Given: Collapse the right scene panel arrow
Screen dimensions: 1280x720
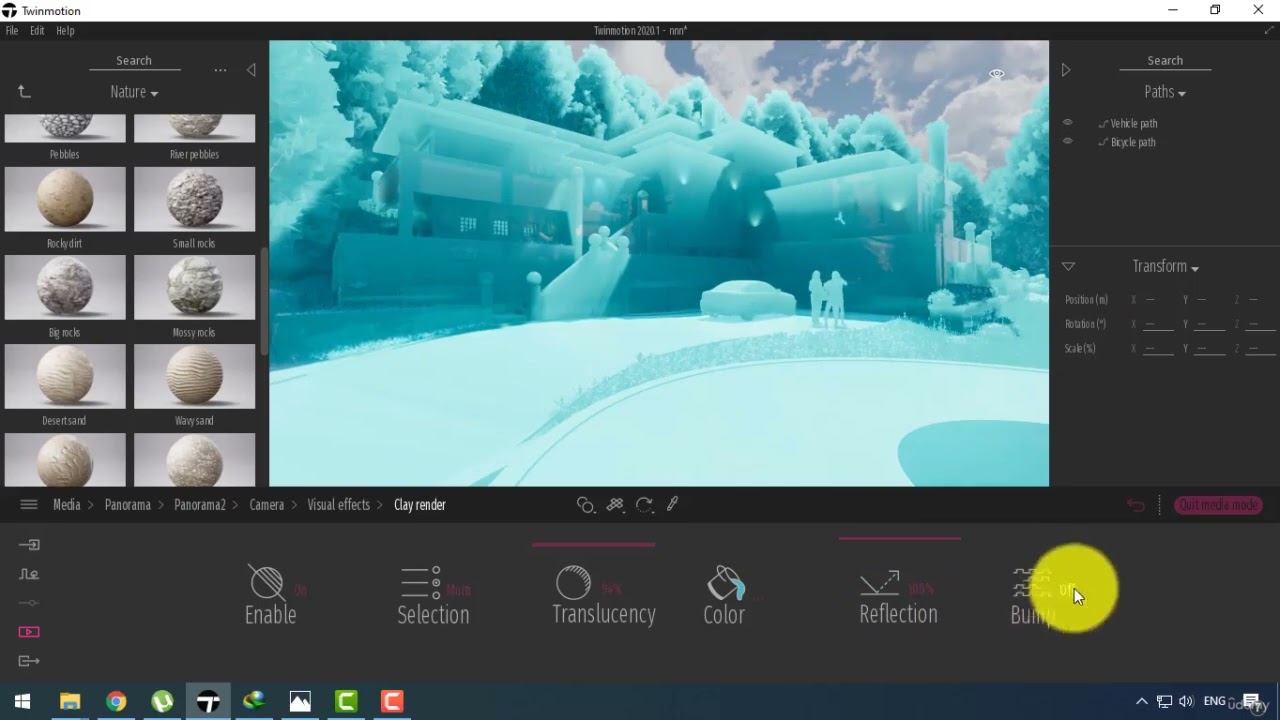Looking at the screenshot, I should pyautogui.click(x=1066, y=70).
